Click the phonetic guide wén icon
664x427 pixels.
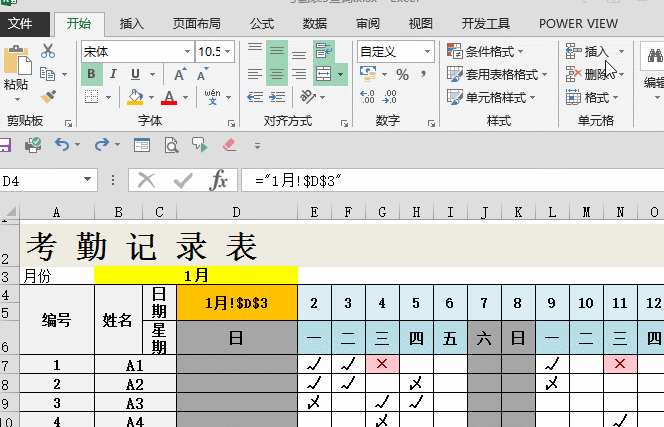(x=212, y=97)
